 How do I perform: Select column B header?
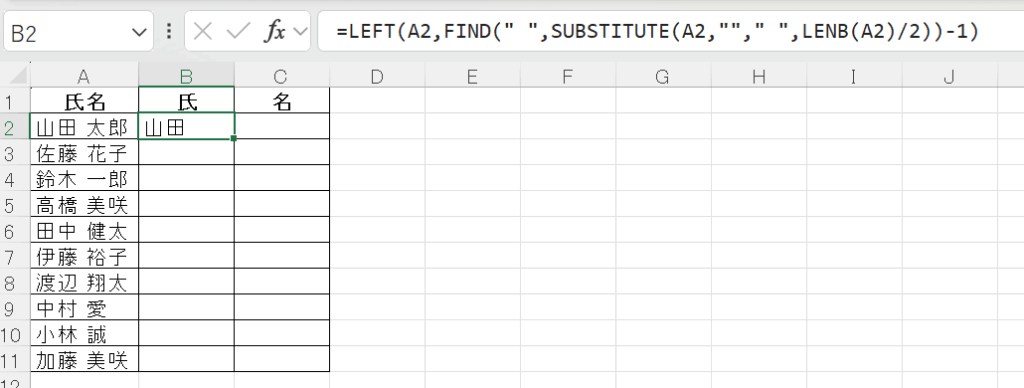tap(186, 76)
